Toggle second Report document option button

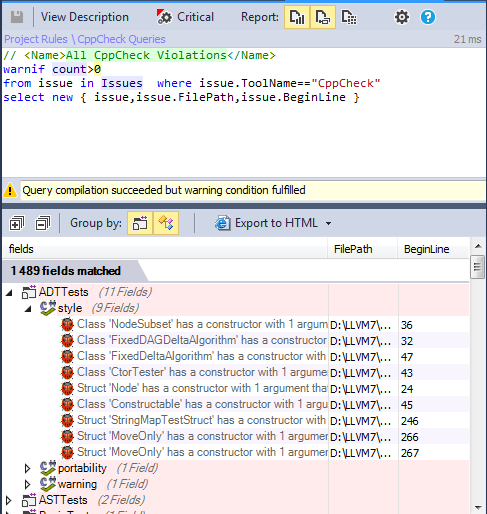coord(323,17)
